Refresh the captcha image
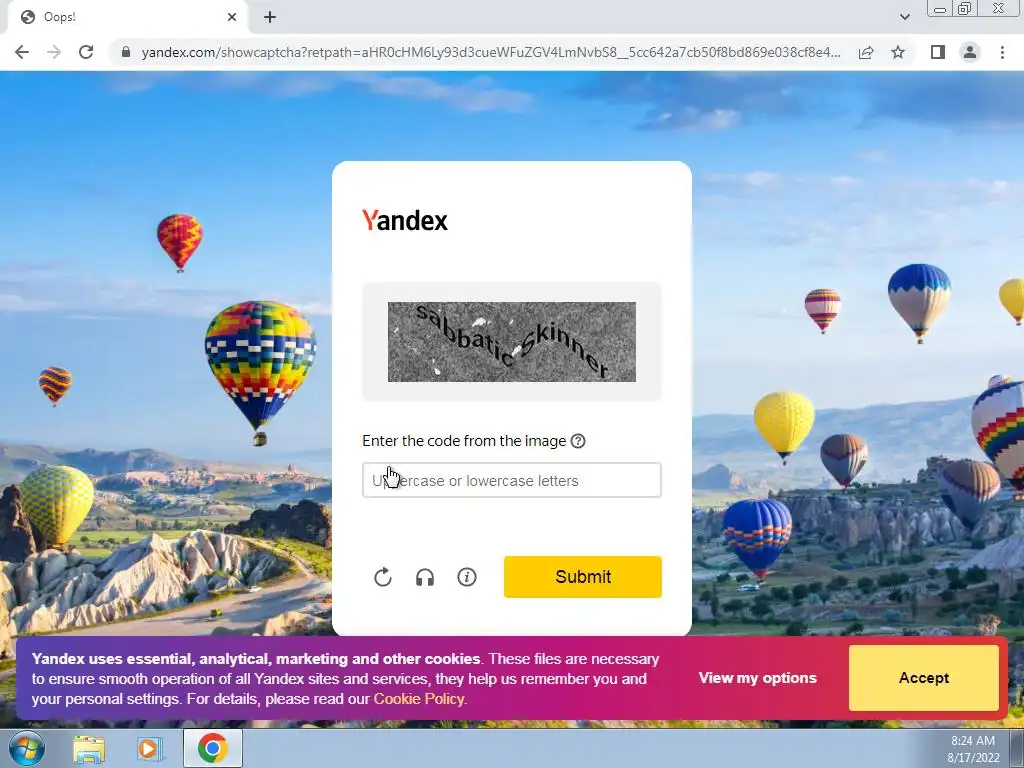Image resolution: width=1024 pixels, height=768 pixels. [383, 577]
